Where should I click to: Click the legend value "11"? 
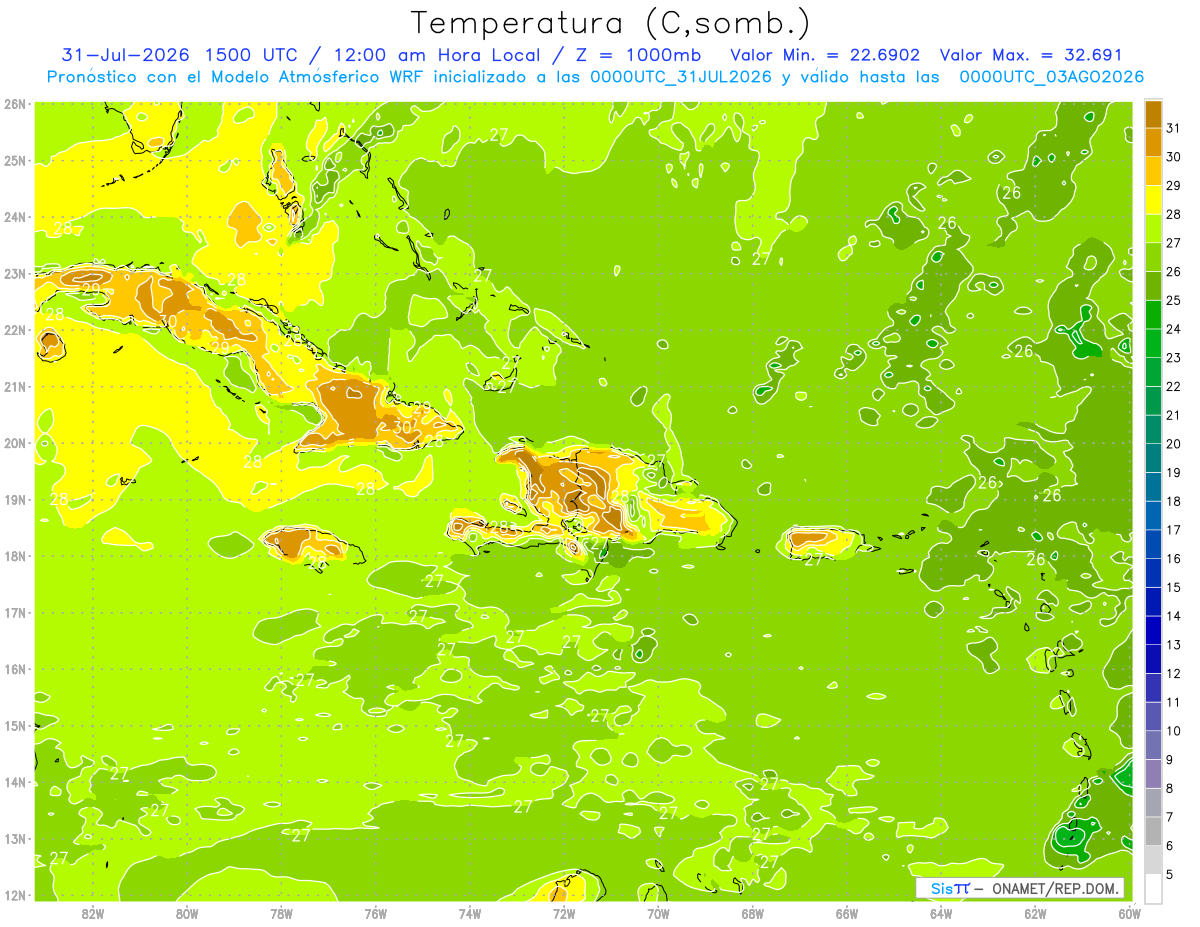[1173, 703]
